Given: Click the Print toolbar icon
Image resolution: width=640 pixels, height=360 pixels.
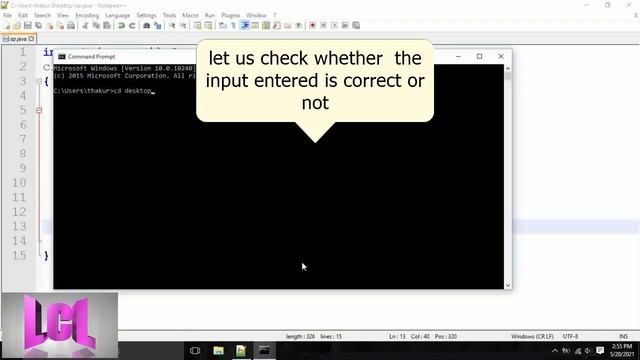Looking at the screenshot, I should 71,26.
